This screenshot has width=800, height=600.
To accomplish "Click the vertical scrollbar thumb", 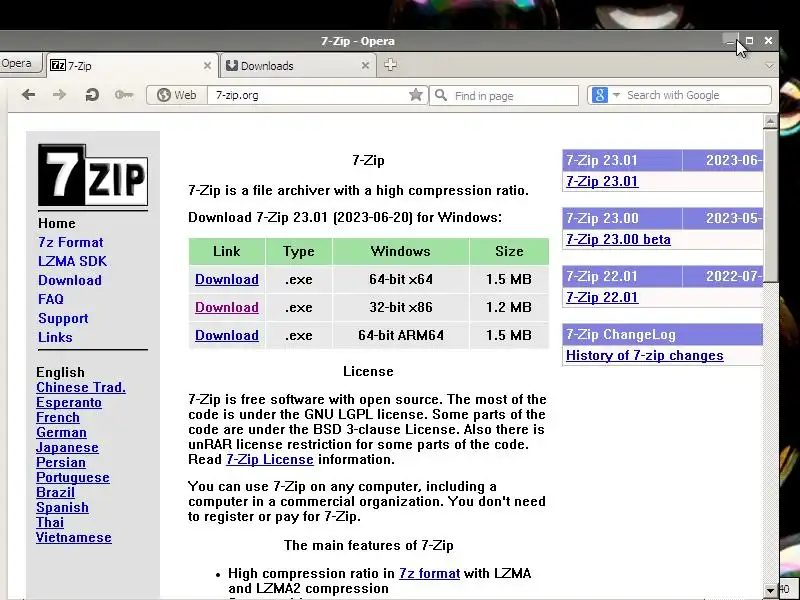I will click(x=770, y=205).
